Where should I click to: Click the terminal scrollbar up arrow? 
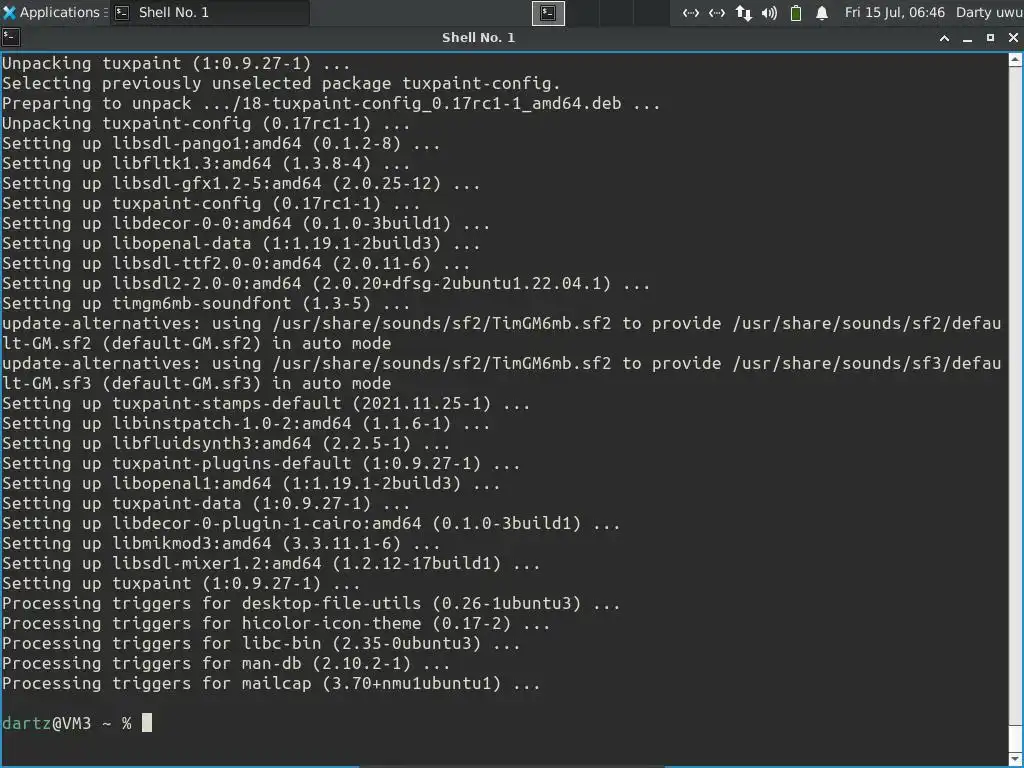[1016, 59]
